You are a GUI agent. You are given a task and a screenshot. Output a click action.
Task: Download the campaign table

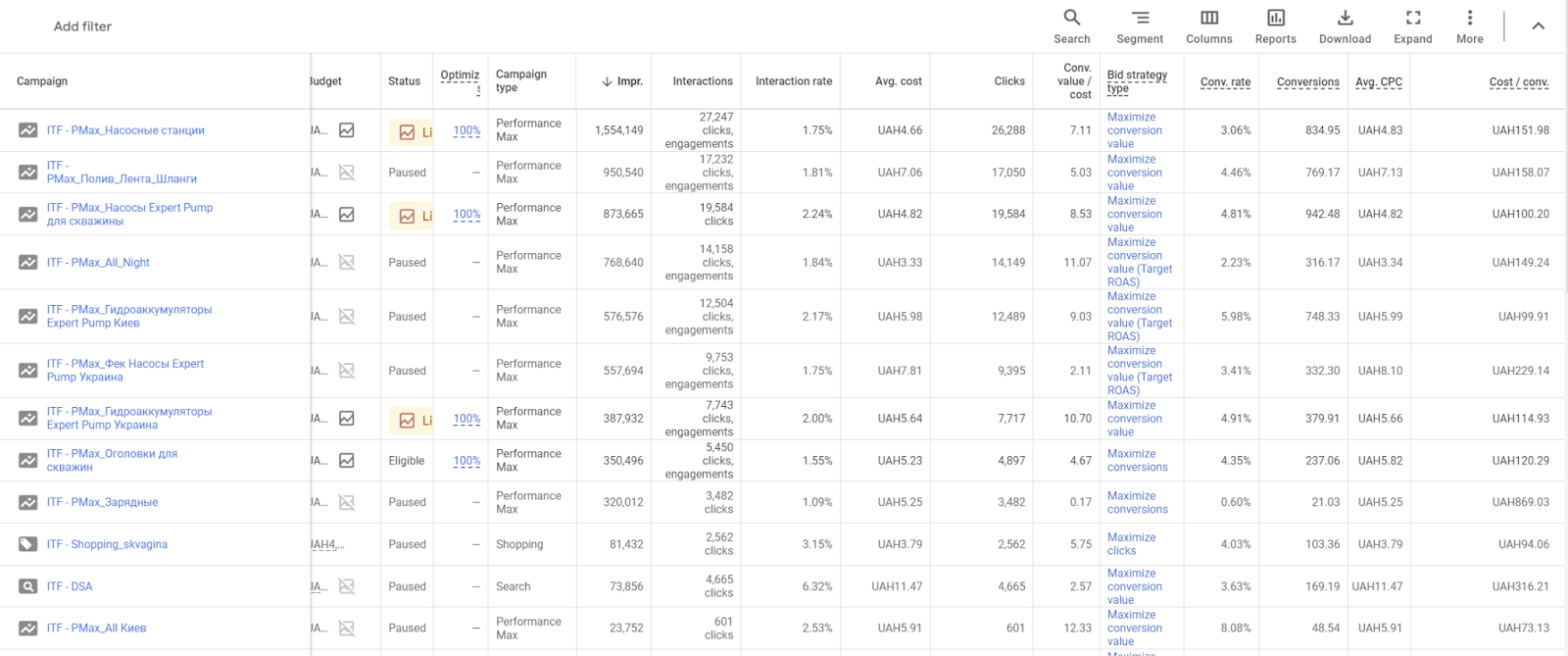point(1345,26)
